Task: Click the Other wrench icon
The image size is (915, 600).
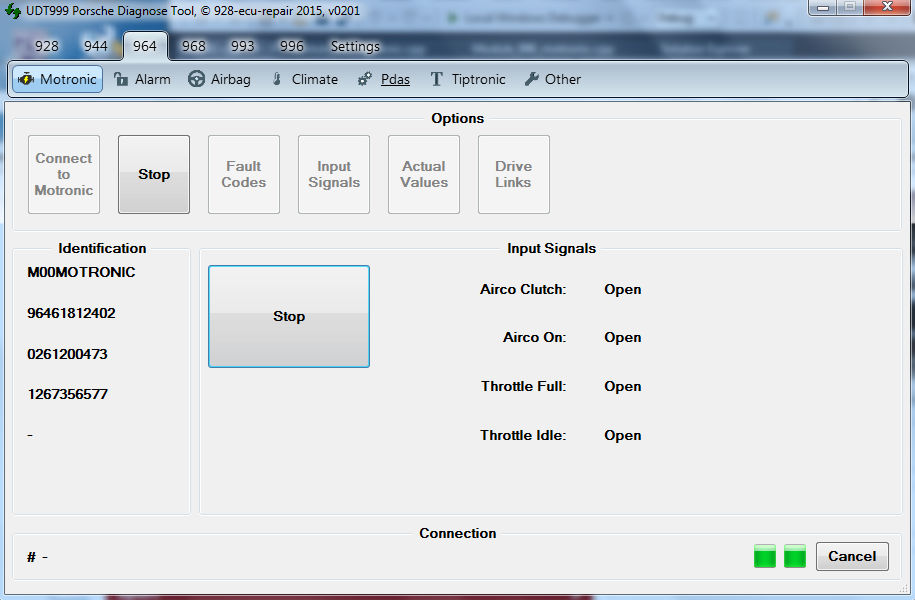Action: click(531, 79)
